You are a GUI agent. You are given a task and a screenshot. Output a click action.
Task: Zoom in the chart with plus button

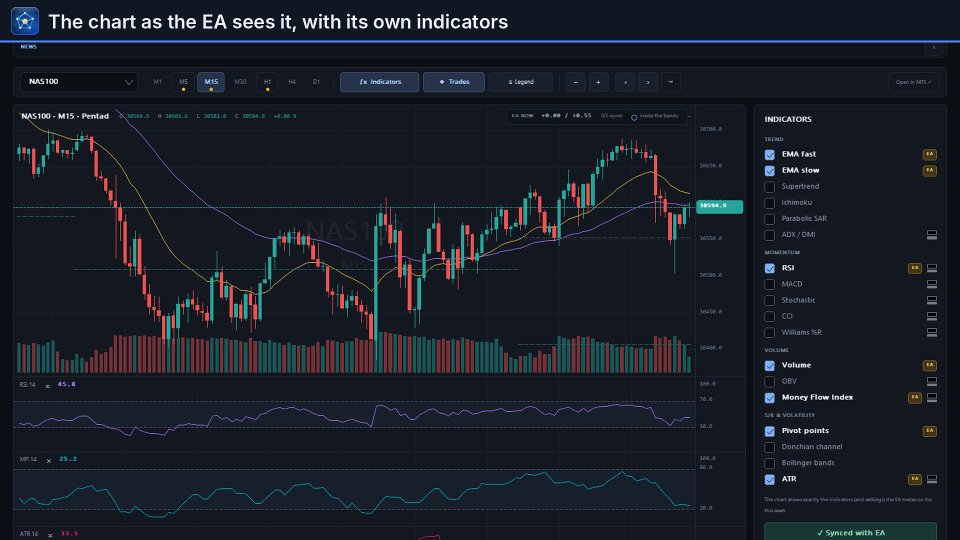(x=599, y=82)
